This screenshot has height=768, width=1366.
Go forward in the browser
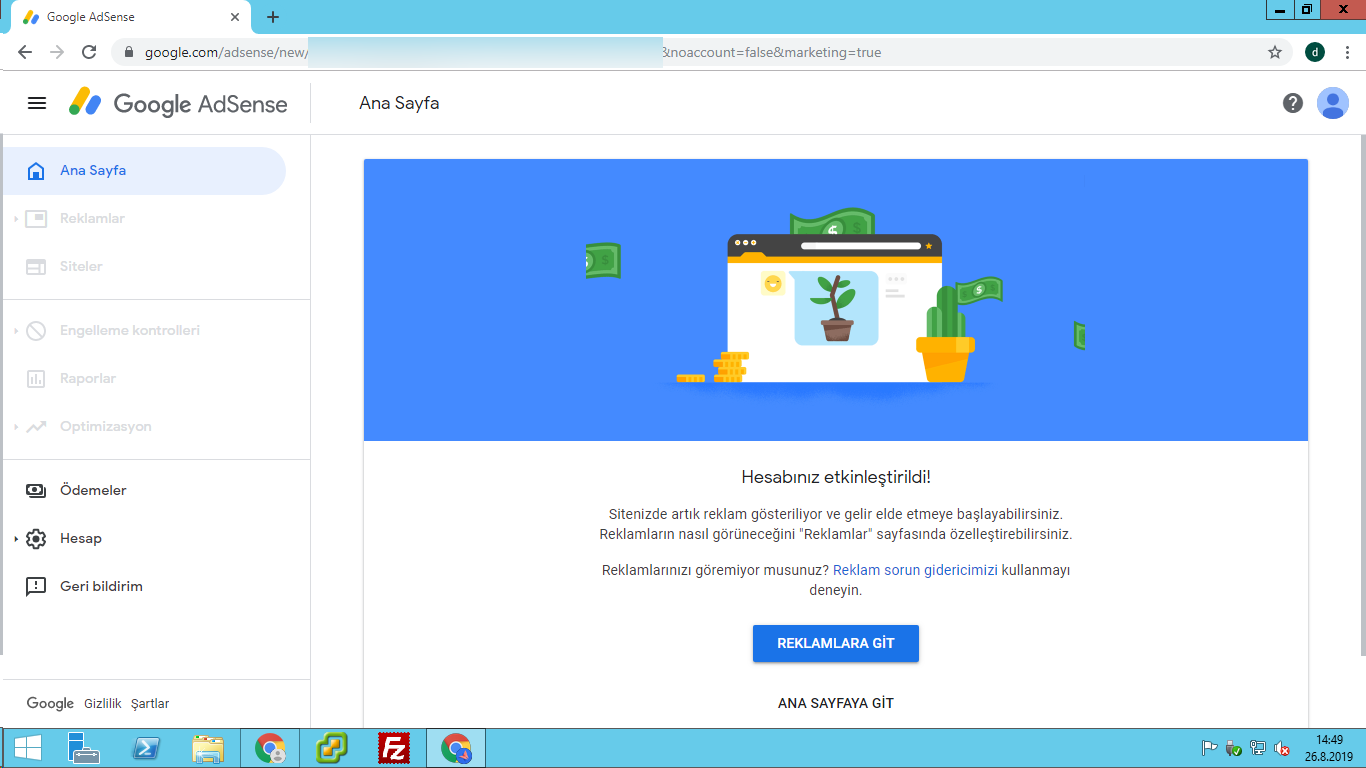coord(57,52)
